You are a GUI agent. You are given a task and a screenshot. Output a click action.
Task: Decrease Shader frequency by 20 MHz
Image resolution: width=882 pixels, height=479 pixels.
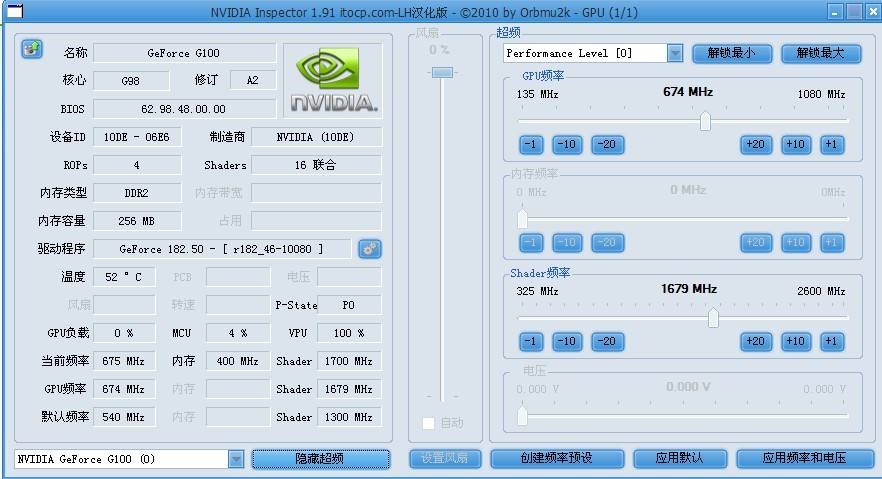(607, 341)
